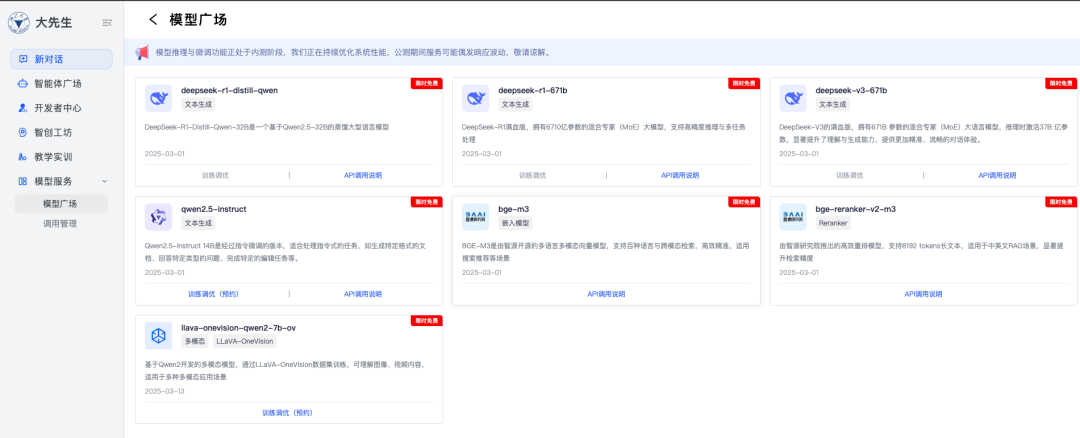Click the bge-m3 model title
This screenshot has width=1080, height=438.
click(514, 209)
